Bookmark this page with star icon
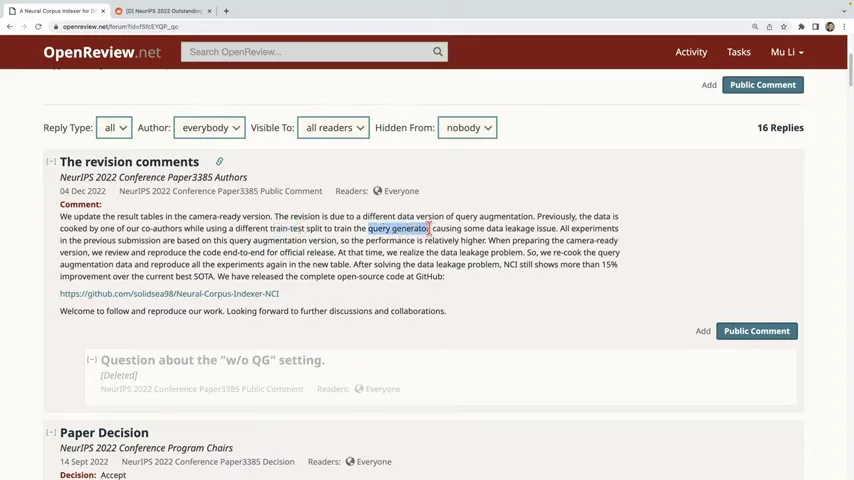This screenshot has width=854, height=480. (784, 27)
